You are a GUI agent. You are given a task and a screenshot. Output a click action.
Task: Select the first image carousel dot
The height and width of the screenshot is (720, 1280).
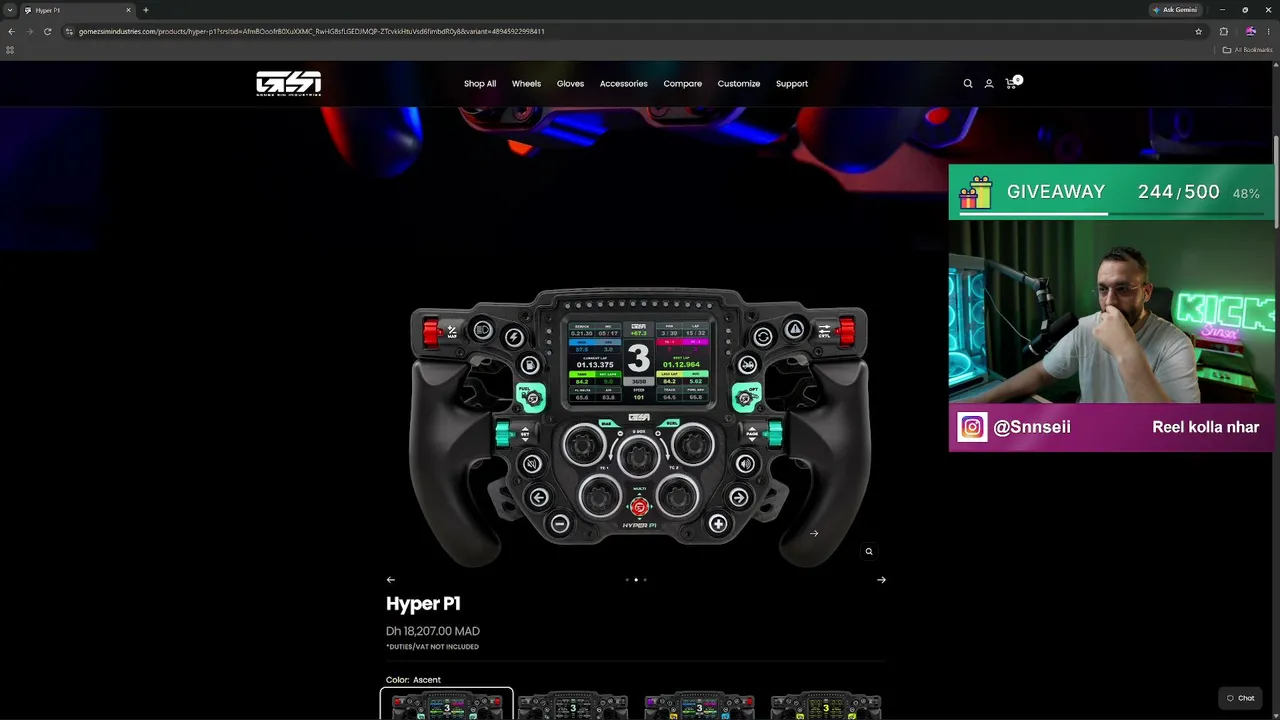[627, 580]
